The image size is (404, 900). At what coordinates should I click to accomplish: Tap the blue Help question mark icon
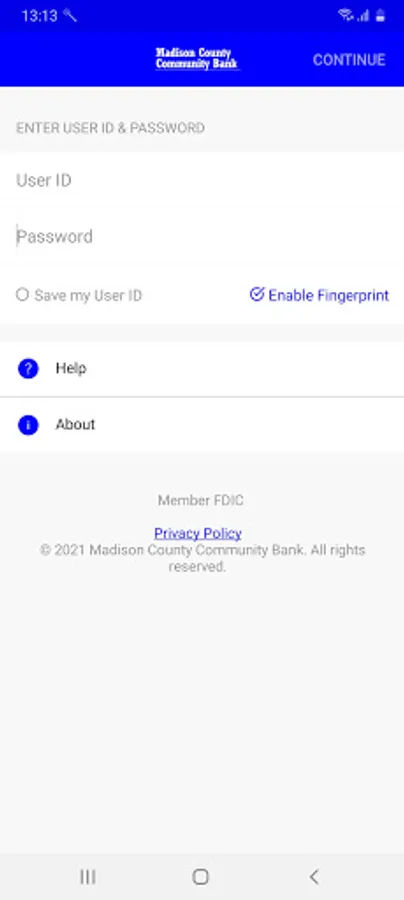(x=28, y=368)
